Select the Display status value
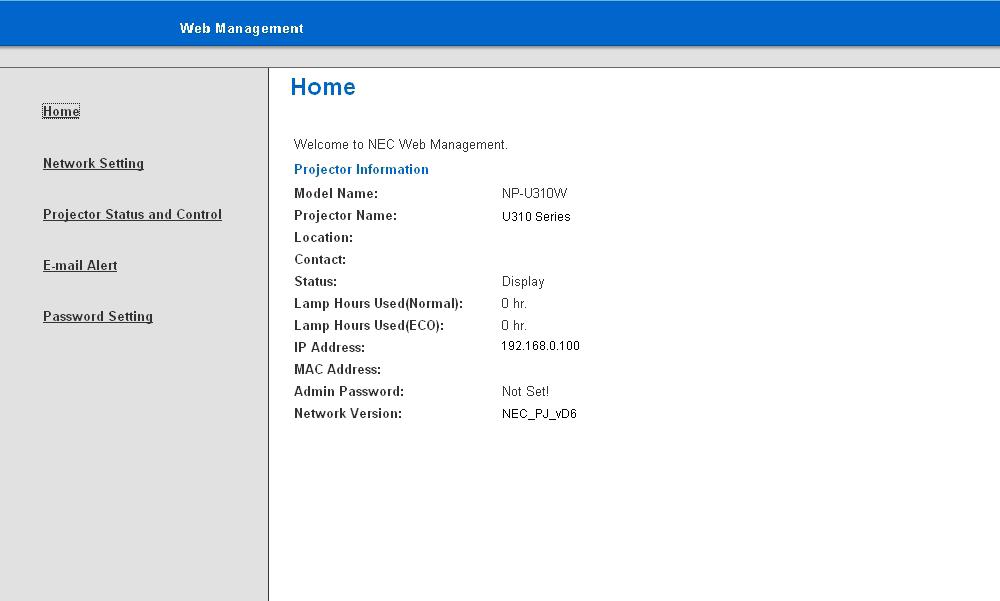 [523, 281]
